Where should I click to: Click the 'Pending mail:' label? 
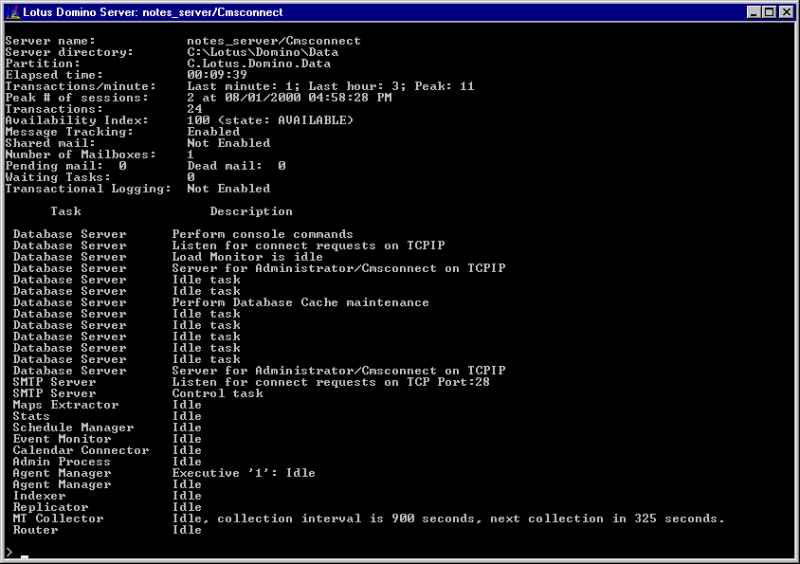(x=54, y=166)
